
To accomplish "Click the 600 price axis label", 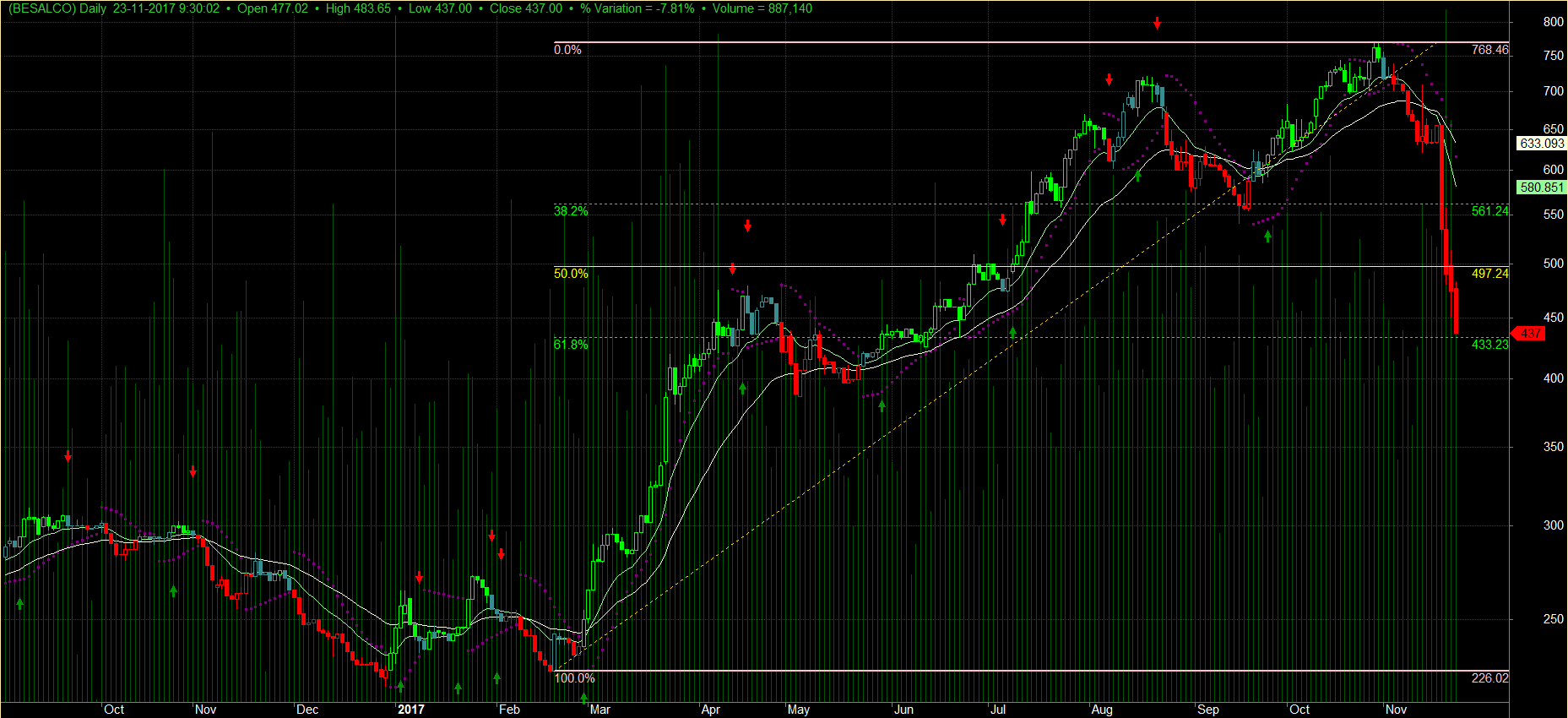I will point(1553,170).
